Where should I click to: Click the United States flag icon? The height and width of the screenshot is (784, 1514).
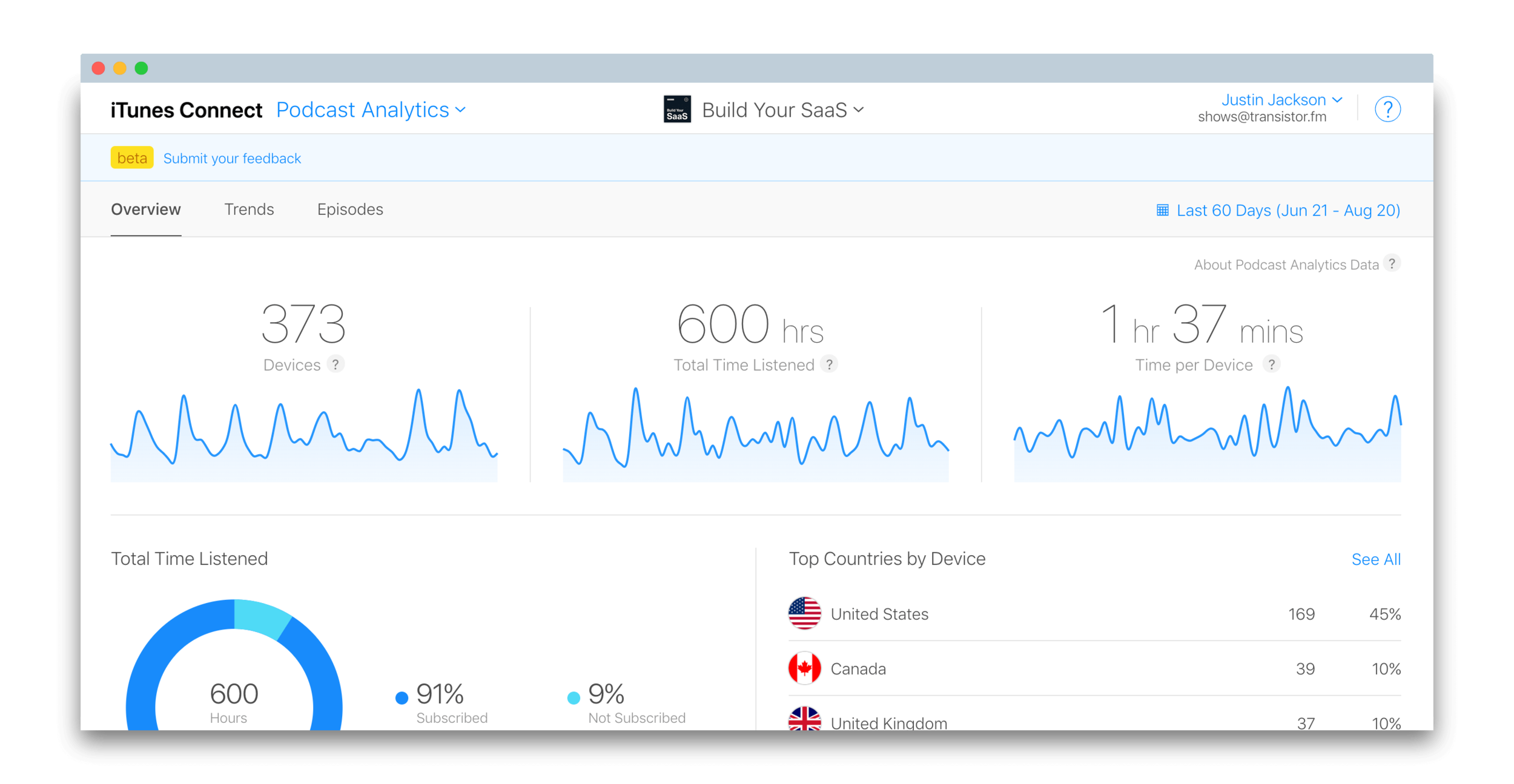[804, 613]
